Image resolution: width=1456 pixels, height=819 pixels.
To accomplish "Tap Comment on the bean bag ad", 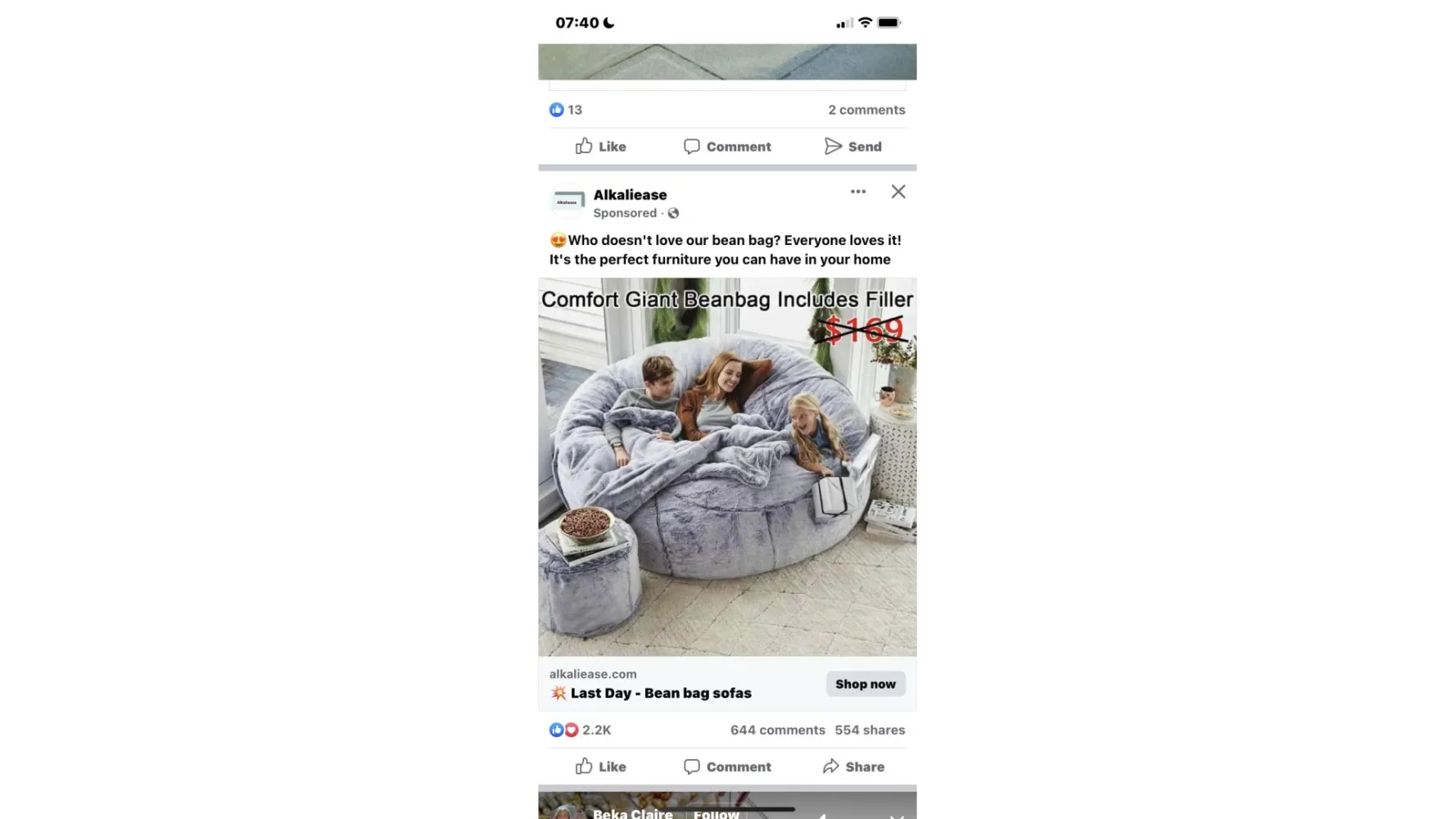I will (x=727, y=767).
